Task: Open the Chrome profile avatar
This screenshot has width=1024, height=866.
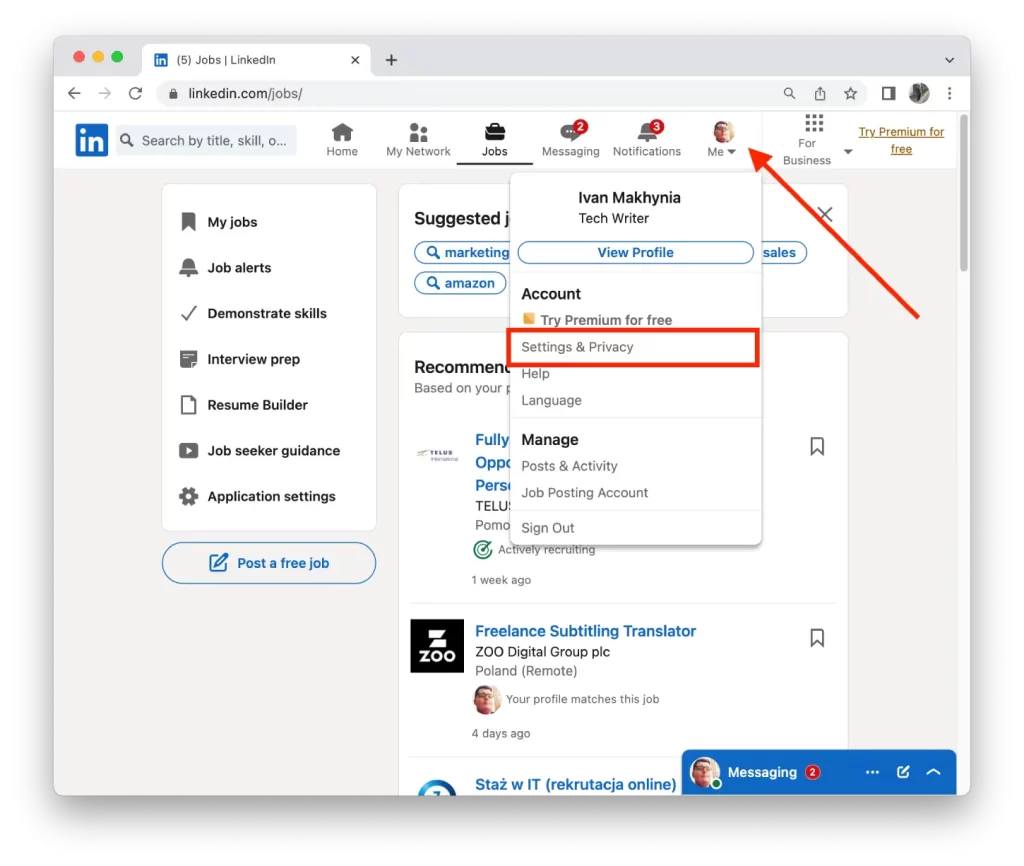Action: pyautogui.click(x=919, y=93)
